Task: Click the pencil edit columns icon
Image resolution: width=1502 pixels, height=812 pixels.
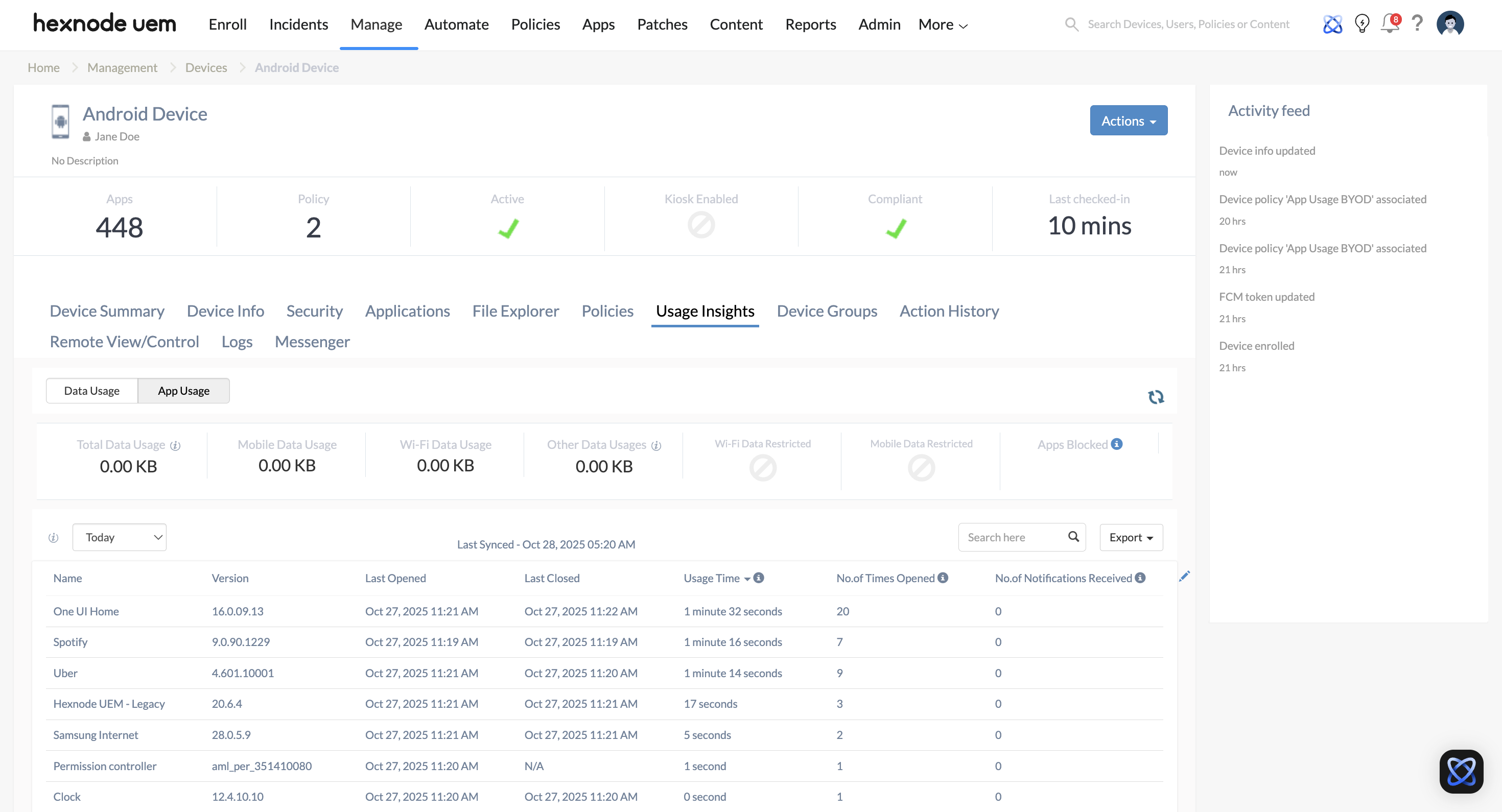Action: coord(1184,577)
